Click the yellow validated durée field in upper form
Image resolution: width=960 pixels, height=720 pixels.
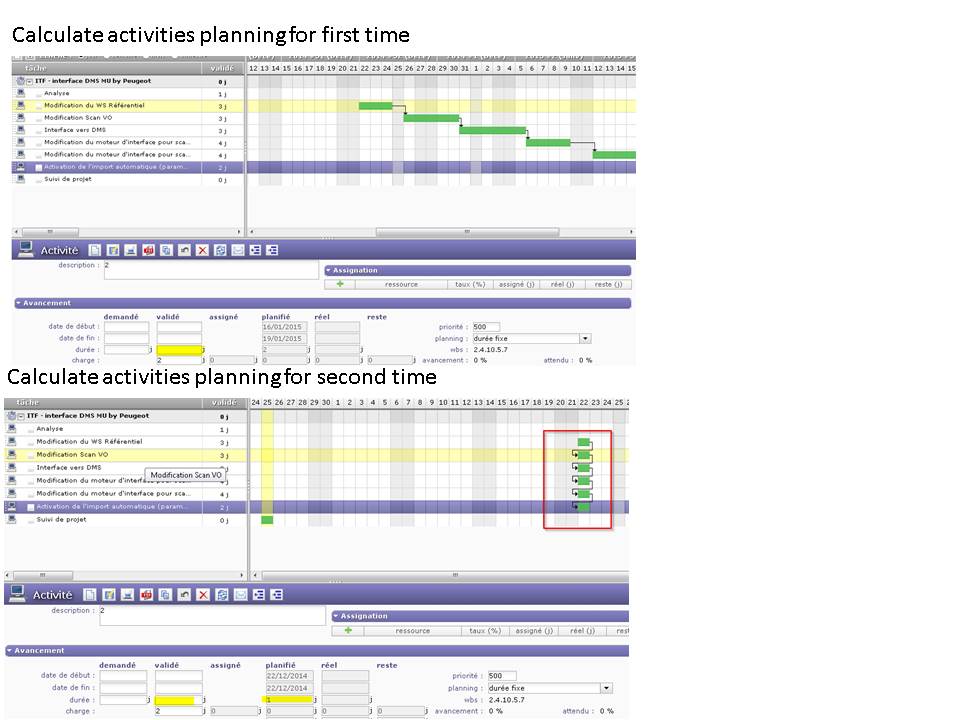(179, 350)
